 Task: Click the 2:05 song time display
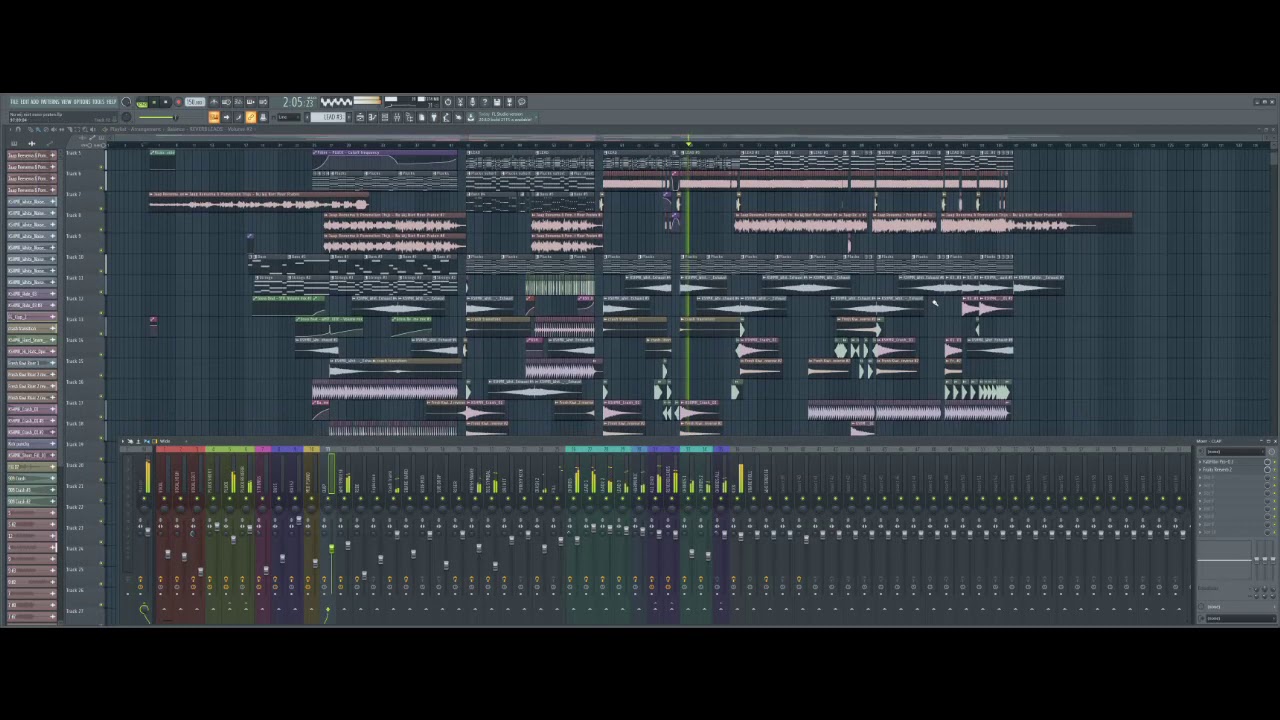point(297,102)
